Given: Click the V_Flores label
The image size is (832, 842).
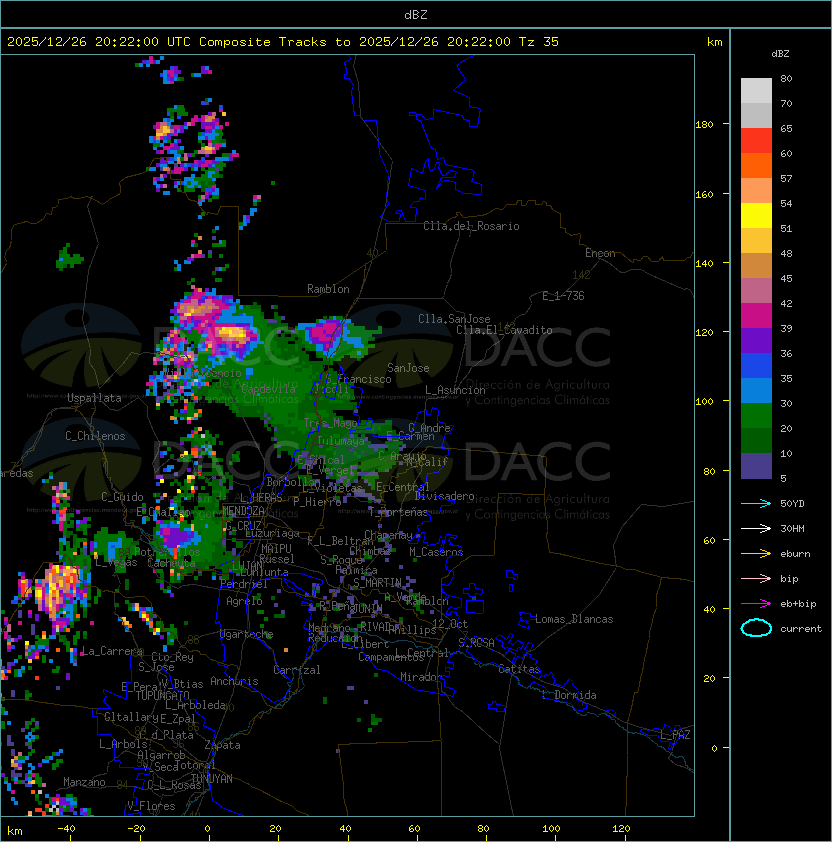Looking at the screenshot, I should point(151,806).
